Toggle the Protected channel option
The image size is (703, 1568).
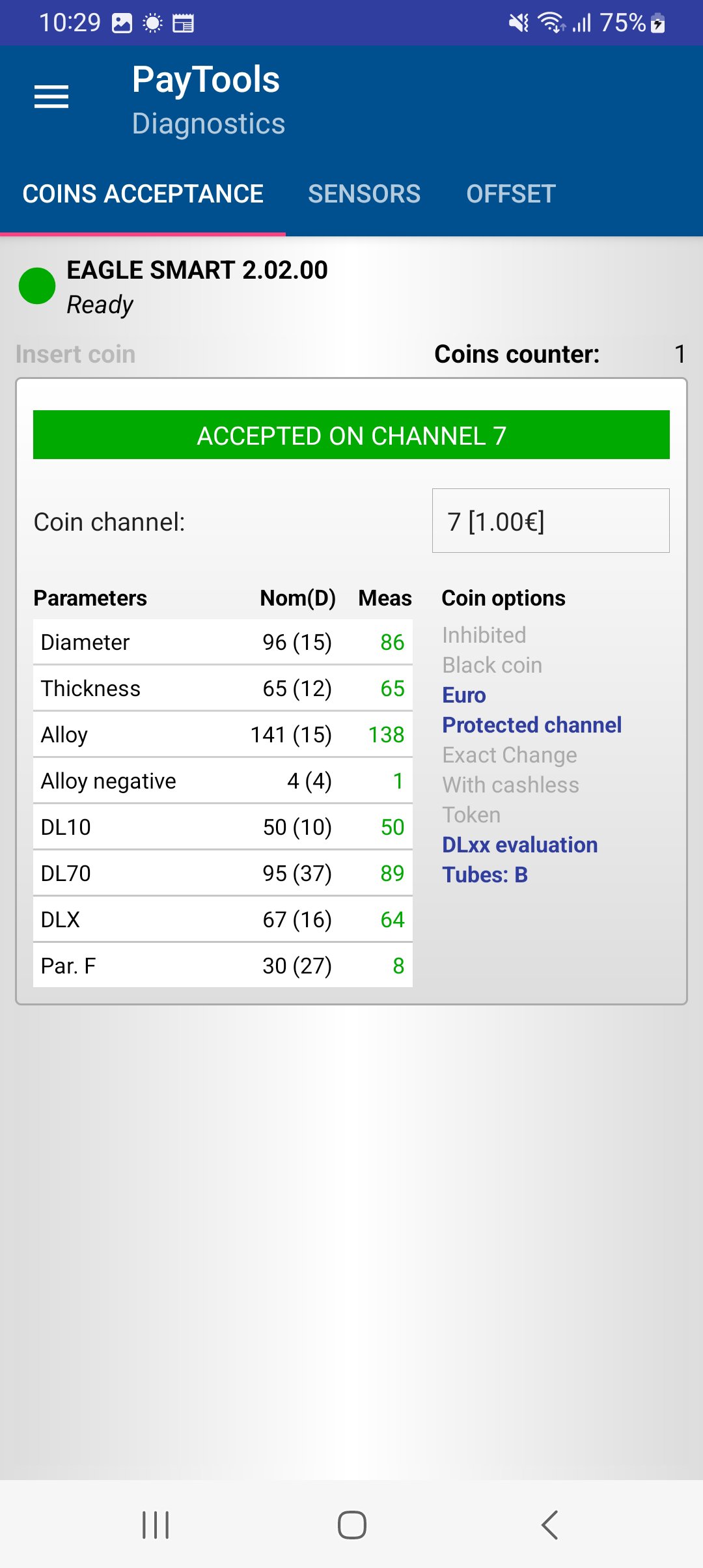(532, 725)
